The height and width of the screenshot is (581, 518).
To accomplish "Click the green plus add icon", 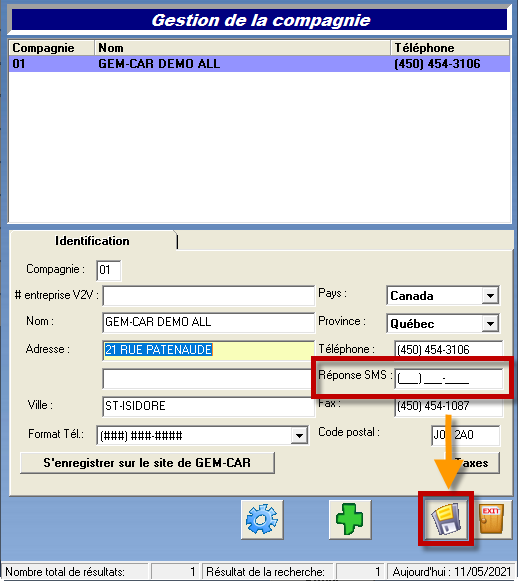I will pyautogui.click(x=350, y=519).
